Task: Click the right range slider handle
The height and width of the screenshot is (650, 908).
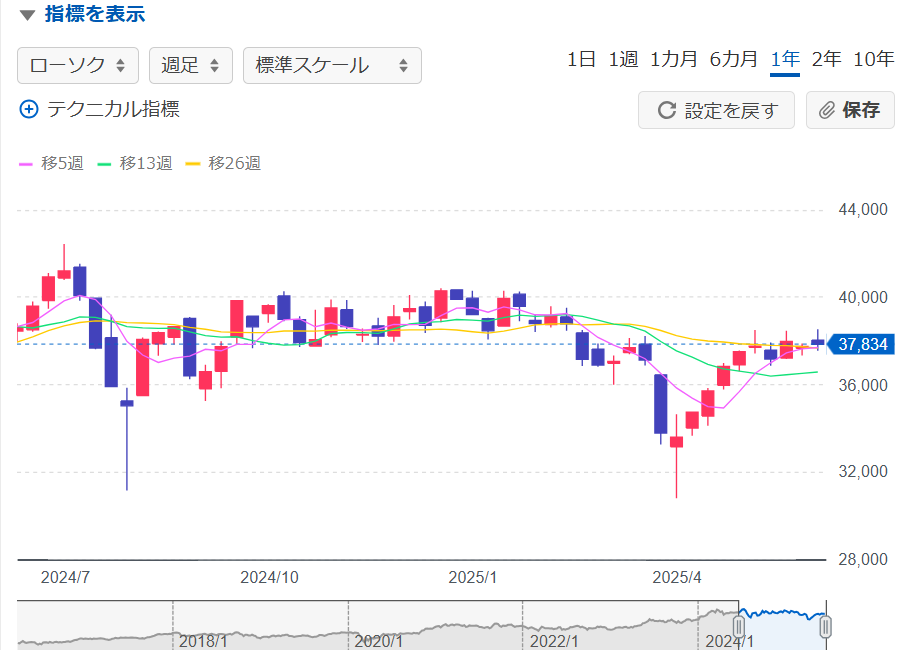Action: (x=826, y=626)
